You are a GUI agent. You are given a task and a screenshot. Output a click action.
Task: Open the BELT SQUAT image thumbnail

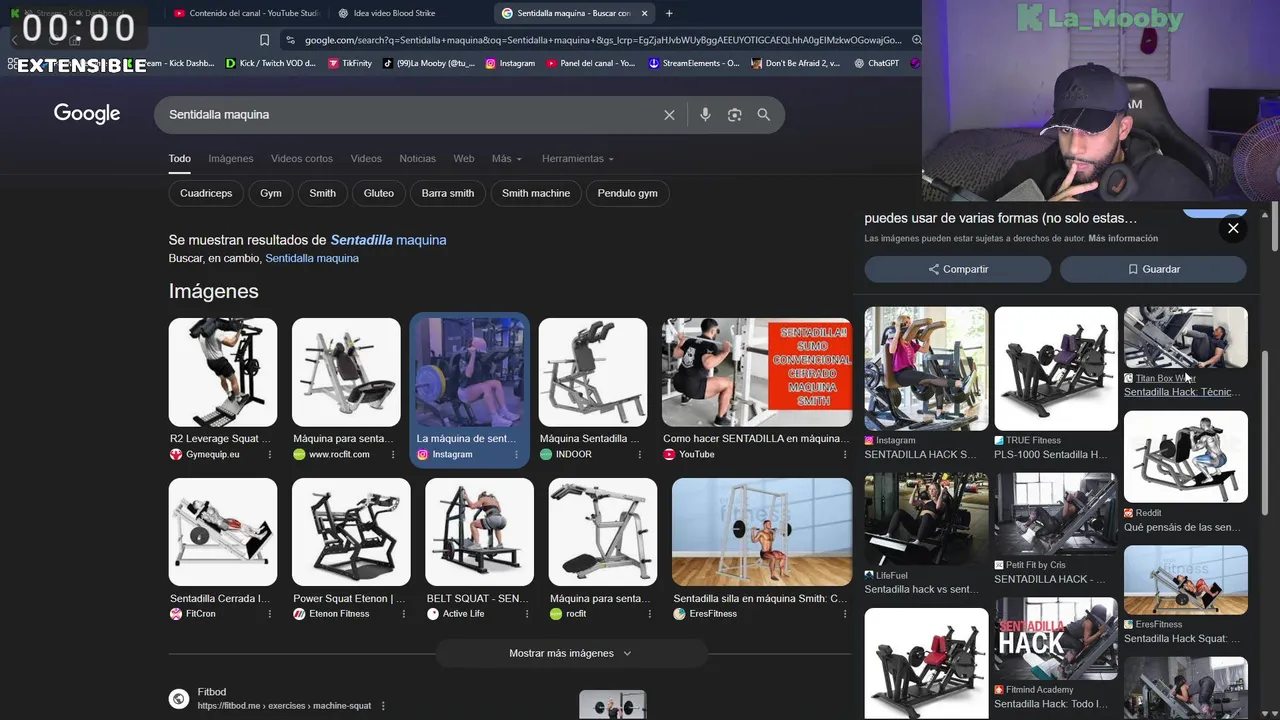coord(479,532)
